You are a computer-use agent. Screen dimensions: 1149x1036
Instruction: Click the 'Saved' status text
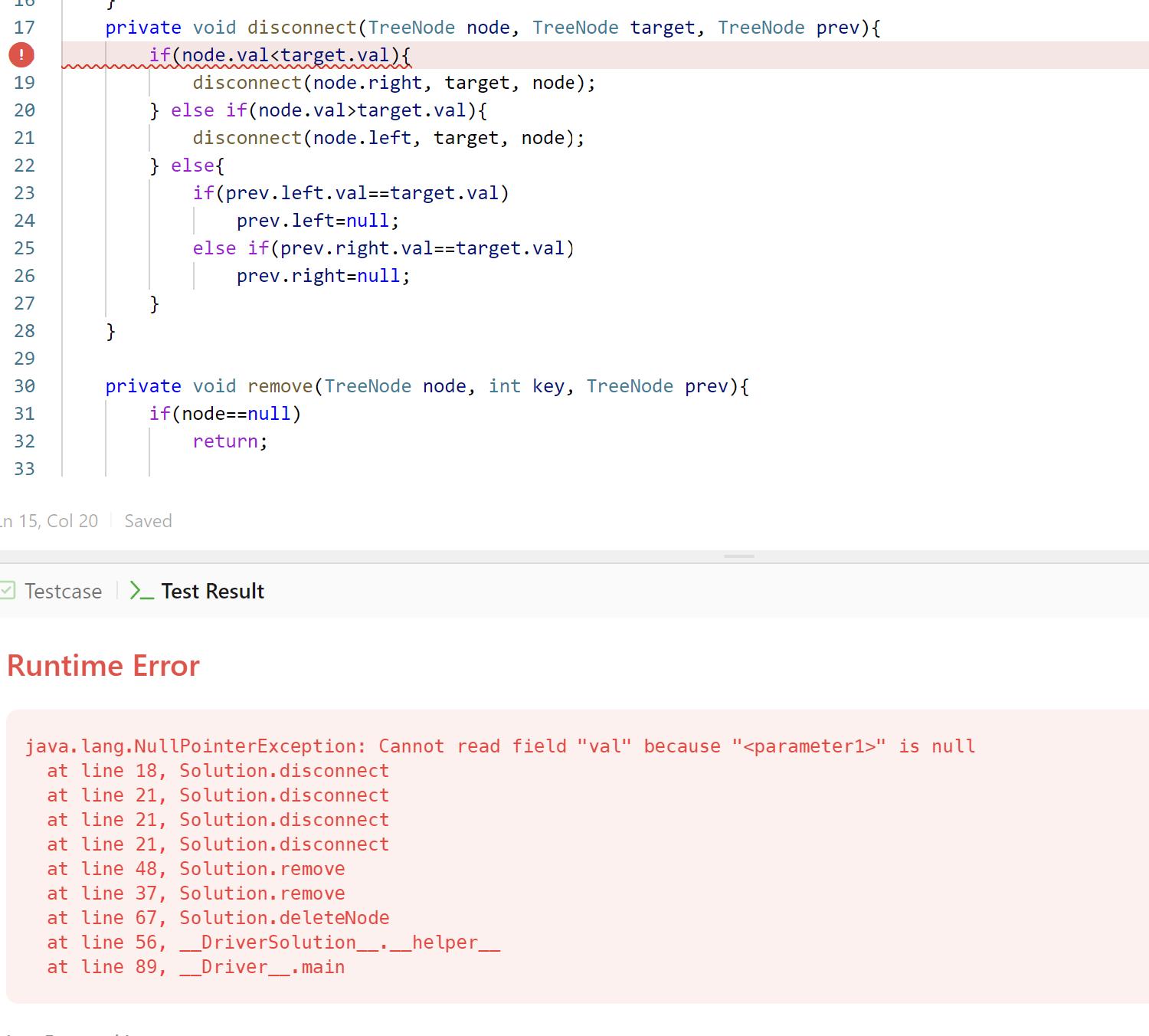coord(148,521)
